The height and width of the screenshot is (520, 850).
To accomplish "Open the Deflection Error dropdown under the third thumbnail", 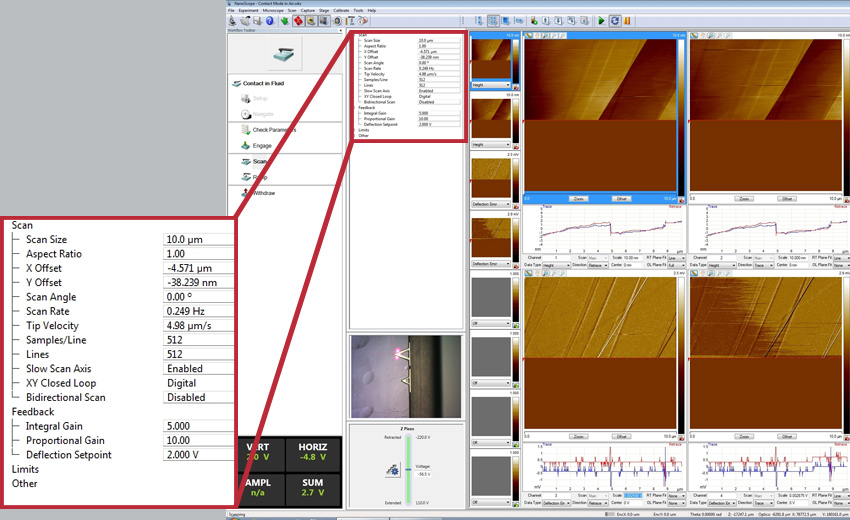I will click(491, 204).
